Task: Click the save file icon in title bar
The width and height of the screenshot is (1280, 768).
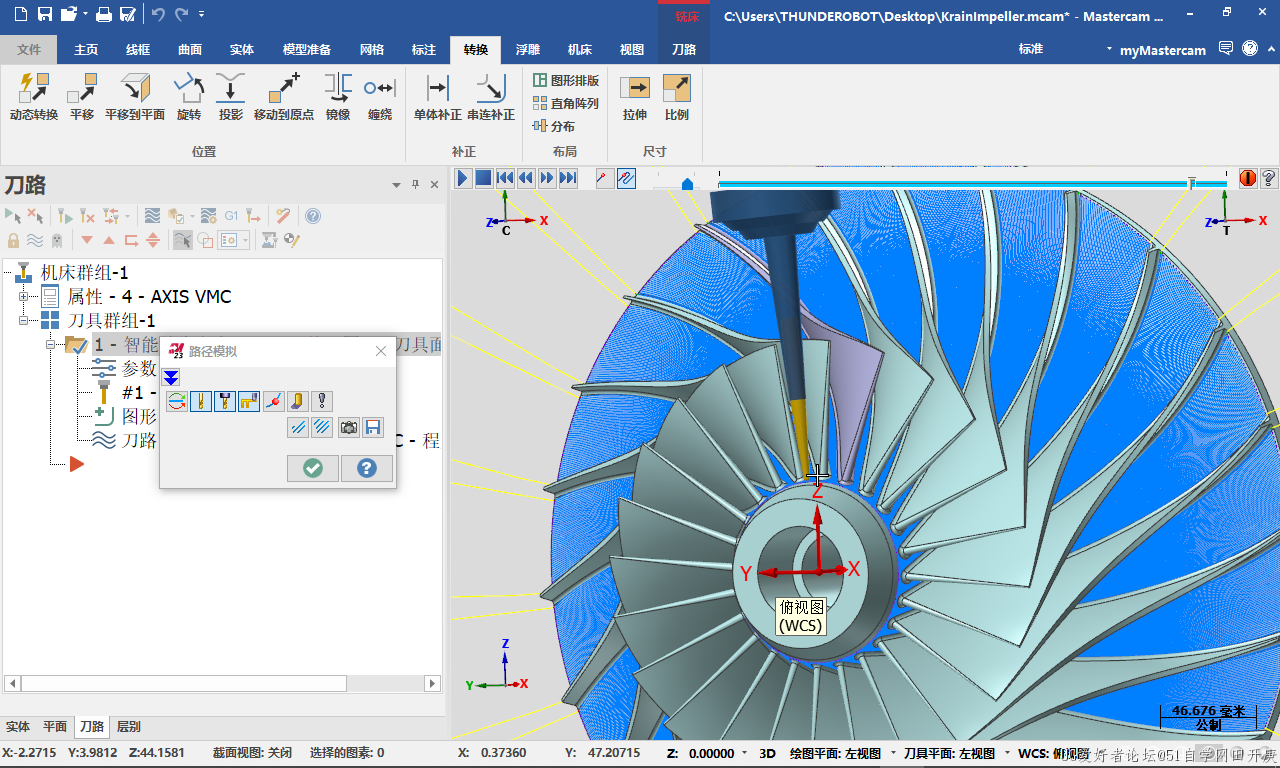Action: (x=44, y=14)
